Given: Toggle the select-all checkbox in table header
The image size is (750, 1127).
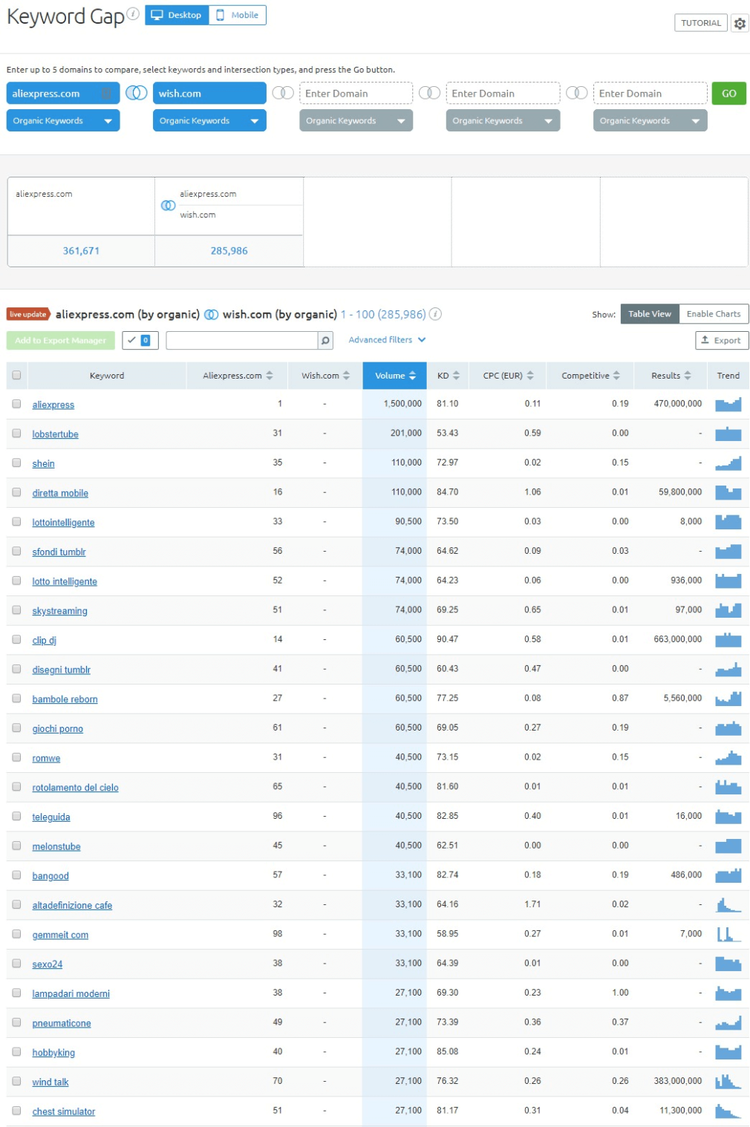Looking at the screenshot, I should [x=17, y=375].
